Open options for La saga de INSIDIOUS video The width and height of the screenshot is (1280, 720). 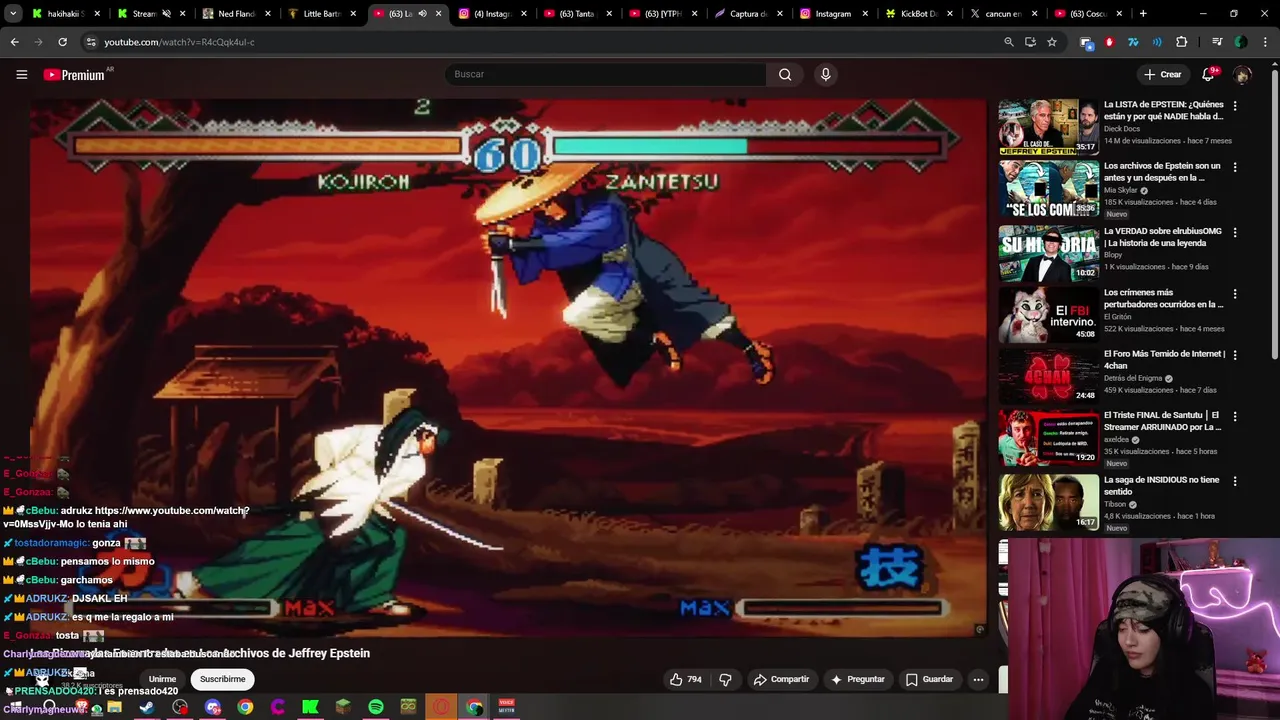point(1235,481)
